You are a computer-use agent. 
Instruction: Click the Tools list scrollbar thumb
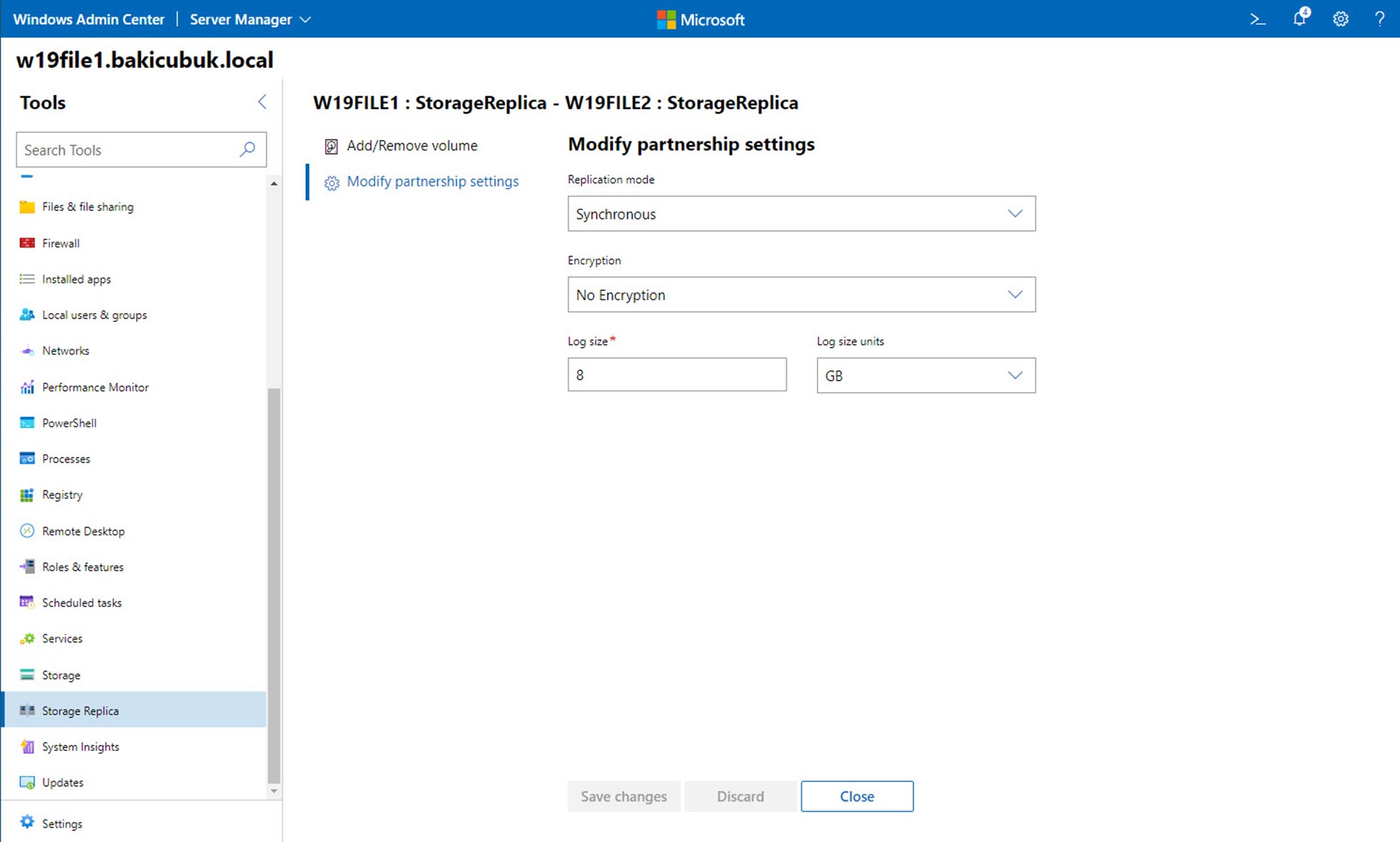(x=274, y=585)
